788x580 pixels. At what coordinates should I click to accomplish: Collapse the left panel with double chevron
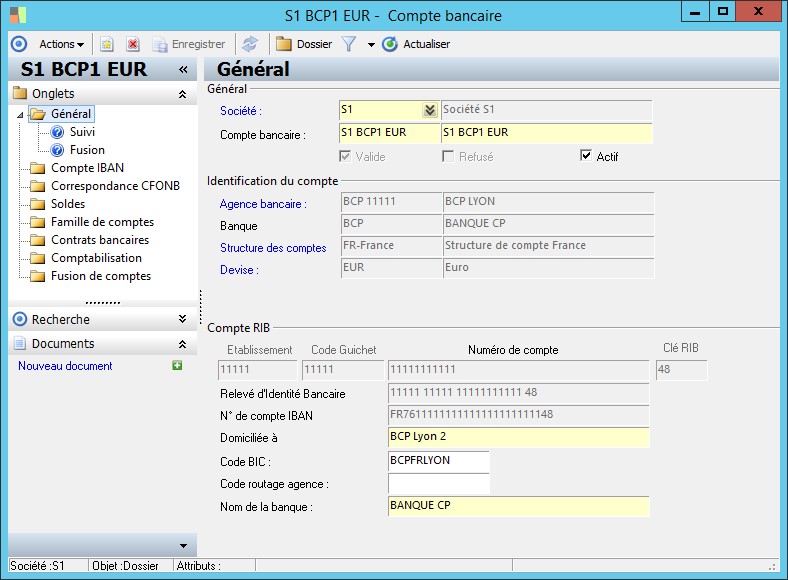click(x=183, y=69)
